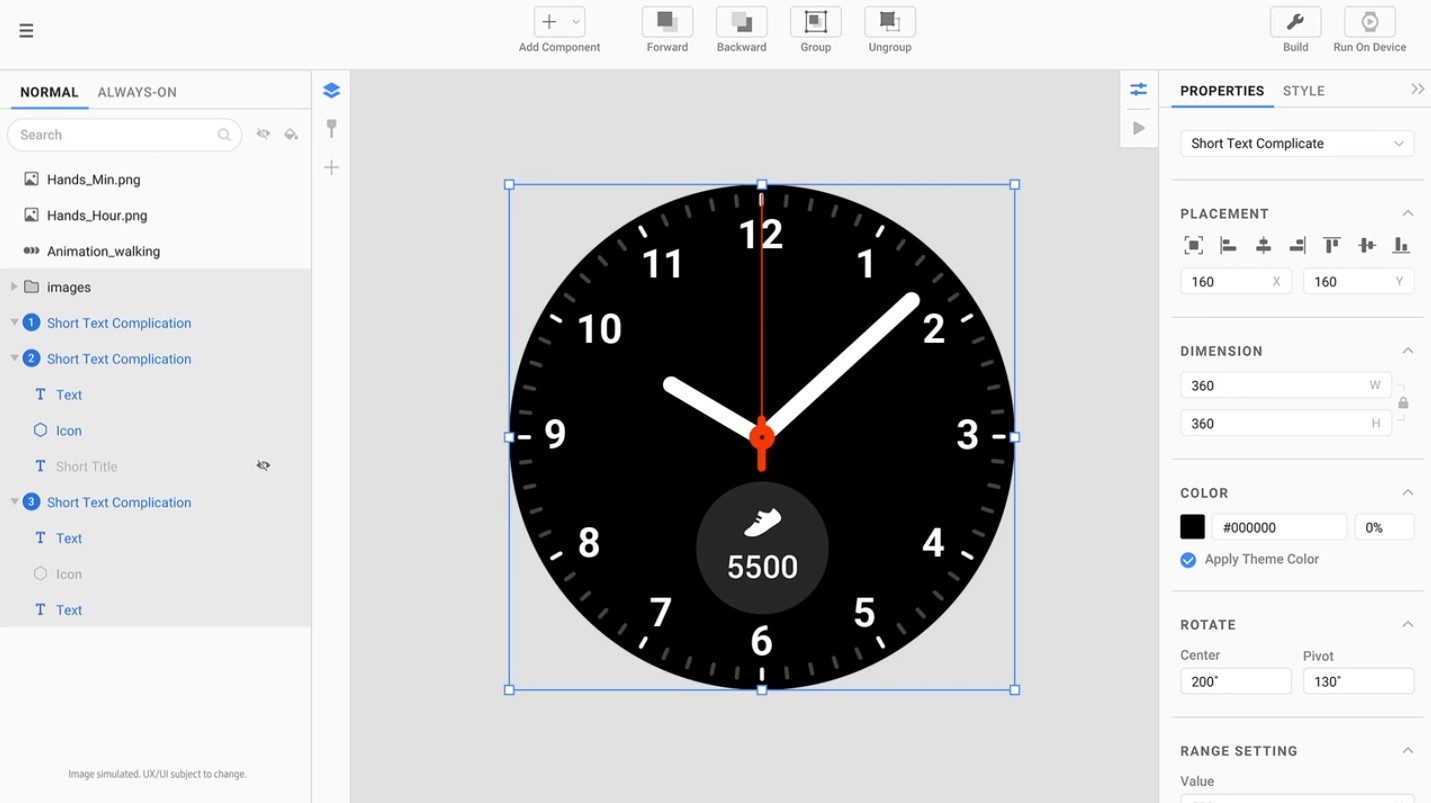Open the hamburger menu

[26, 31]
